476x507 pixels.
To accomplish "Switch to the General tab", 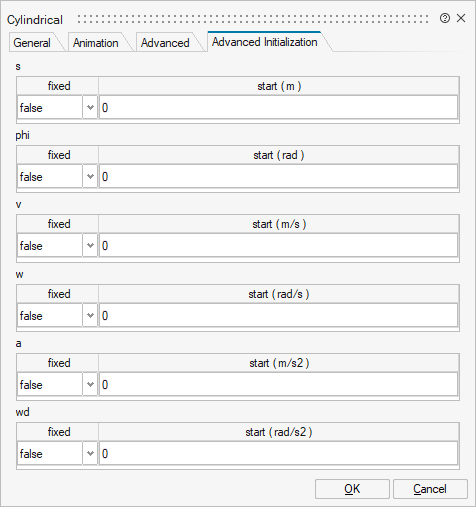I will coord(32,43).
